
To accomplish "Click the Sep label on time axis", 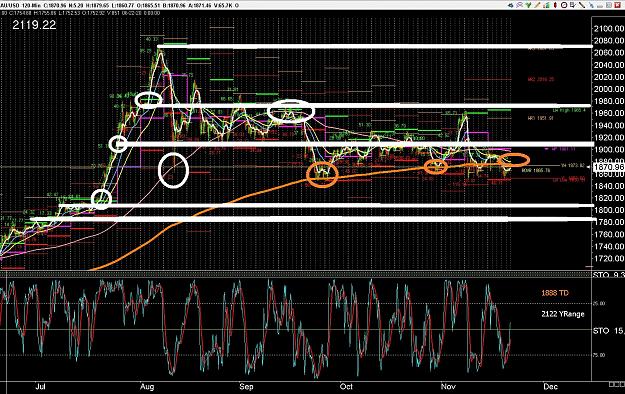I will tap(246, 386).
